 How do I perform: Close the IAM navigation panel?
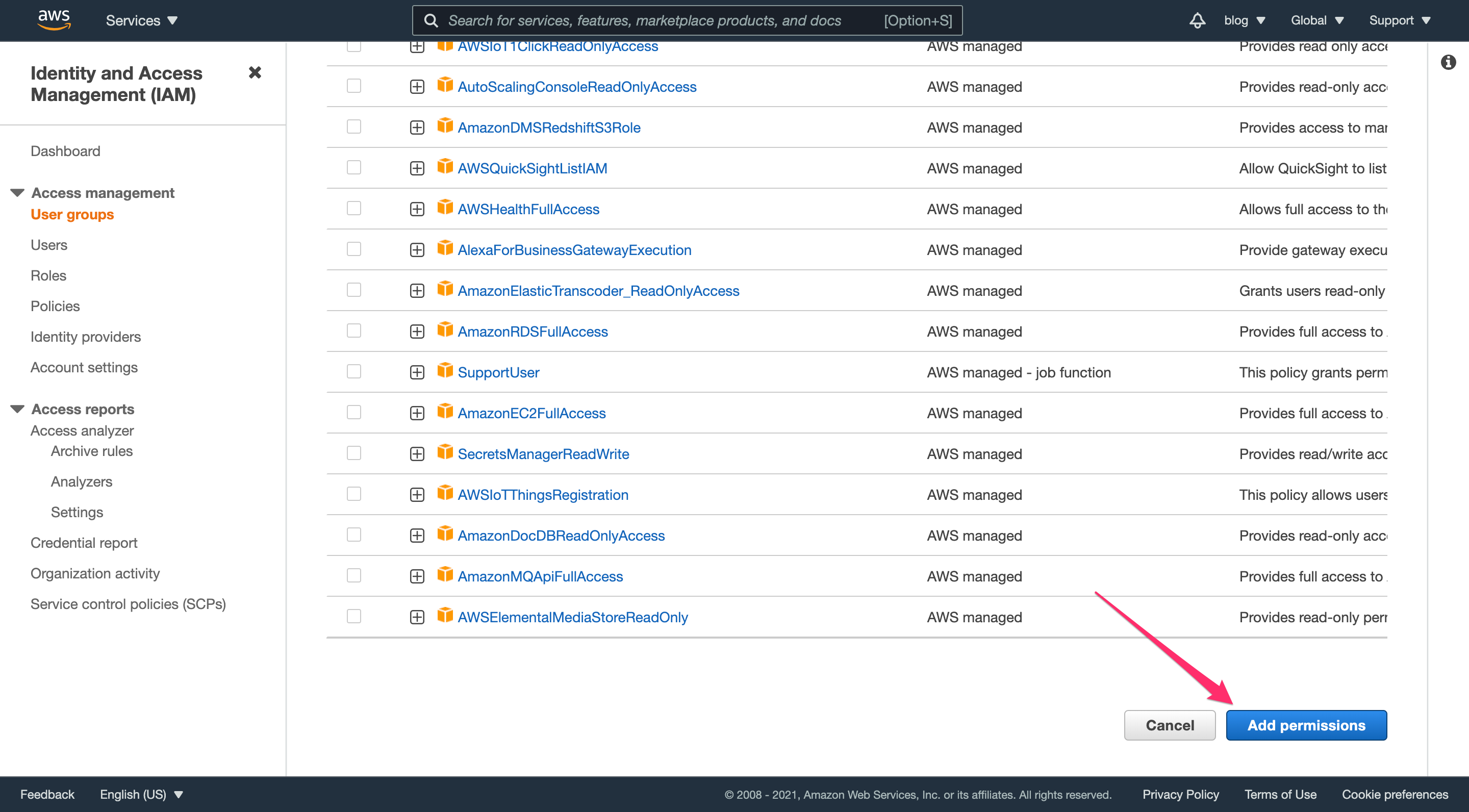(255, 72)
